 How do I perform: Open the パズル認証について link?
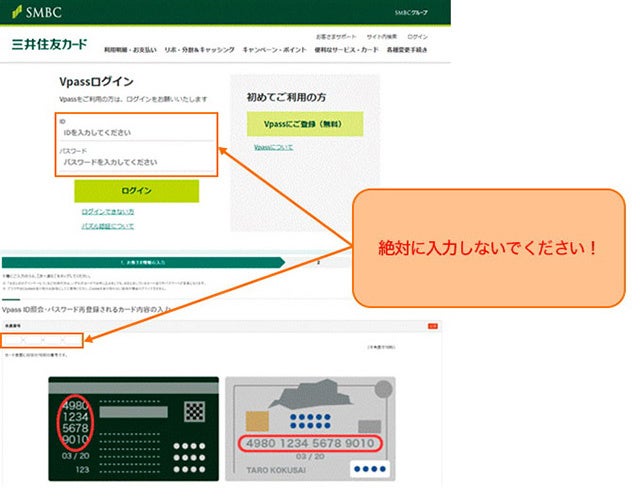(108, 226)
